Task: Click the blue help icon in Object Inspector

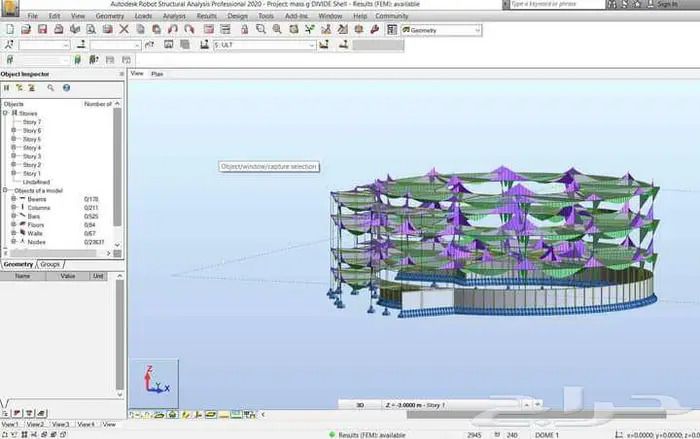Action: tap(66, 88)
